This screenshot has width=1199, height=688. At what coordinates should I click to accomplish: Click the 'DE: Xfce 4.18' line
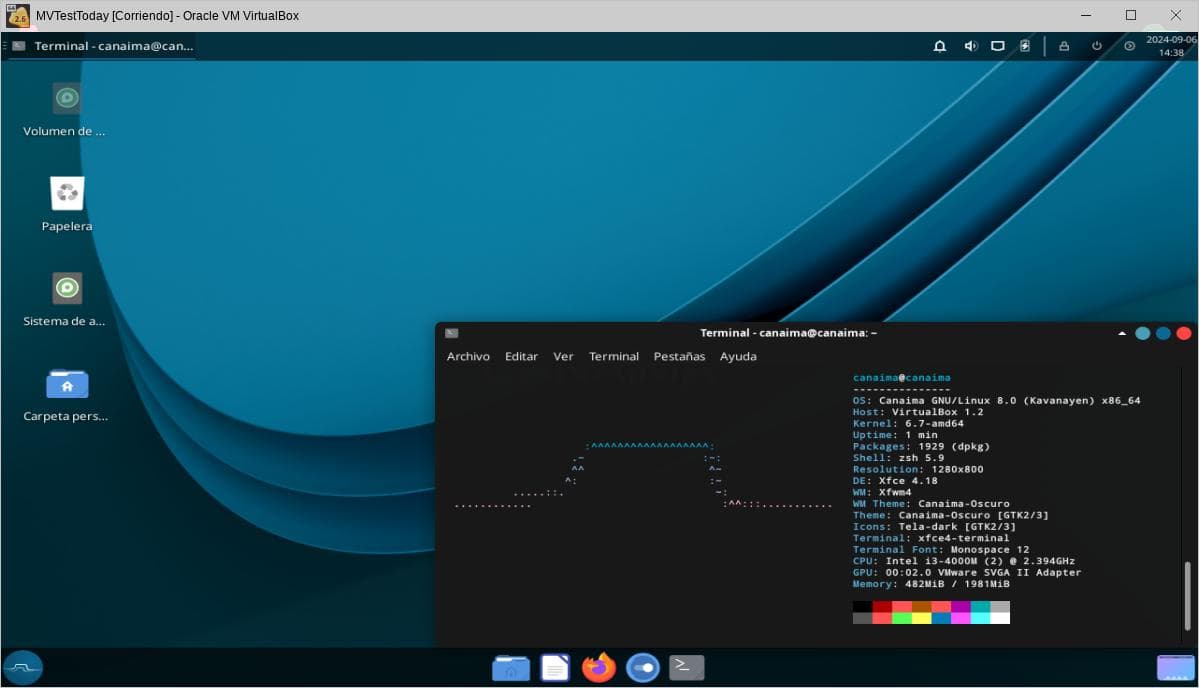pyautogui.click(x=895, y=481)
